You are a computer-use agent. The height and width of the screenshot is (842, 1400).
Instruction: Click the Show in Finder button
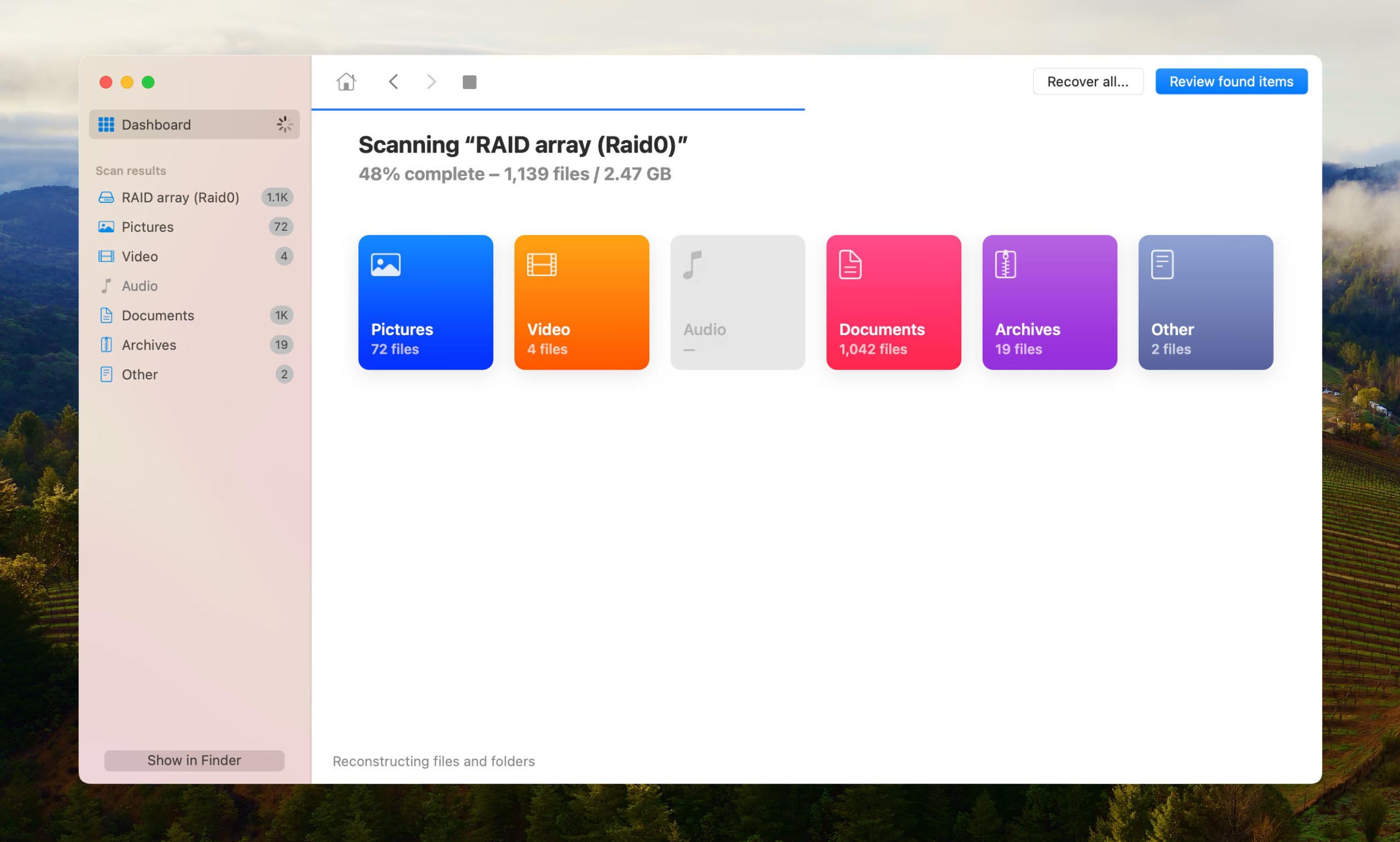point(194,761)
